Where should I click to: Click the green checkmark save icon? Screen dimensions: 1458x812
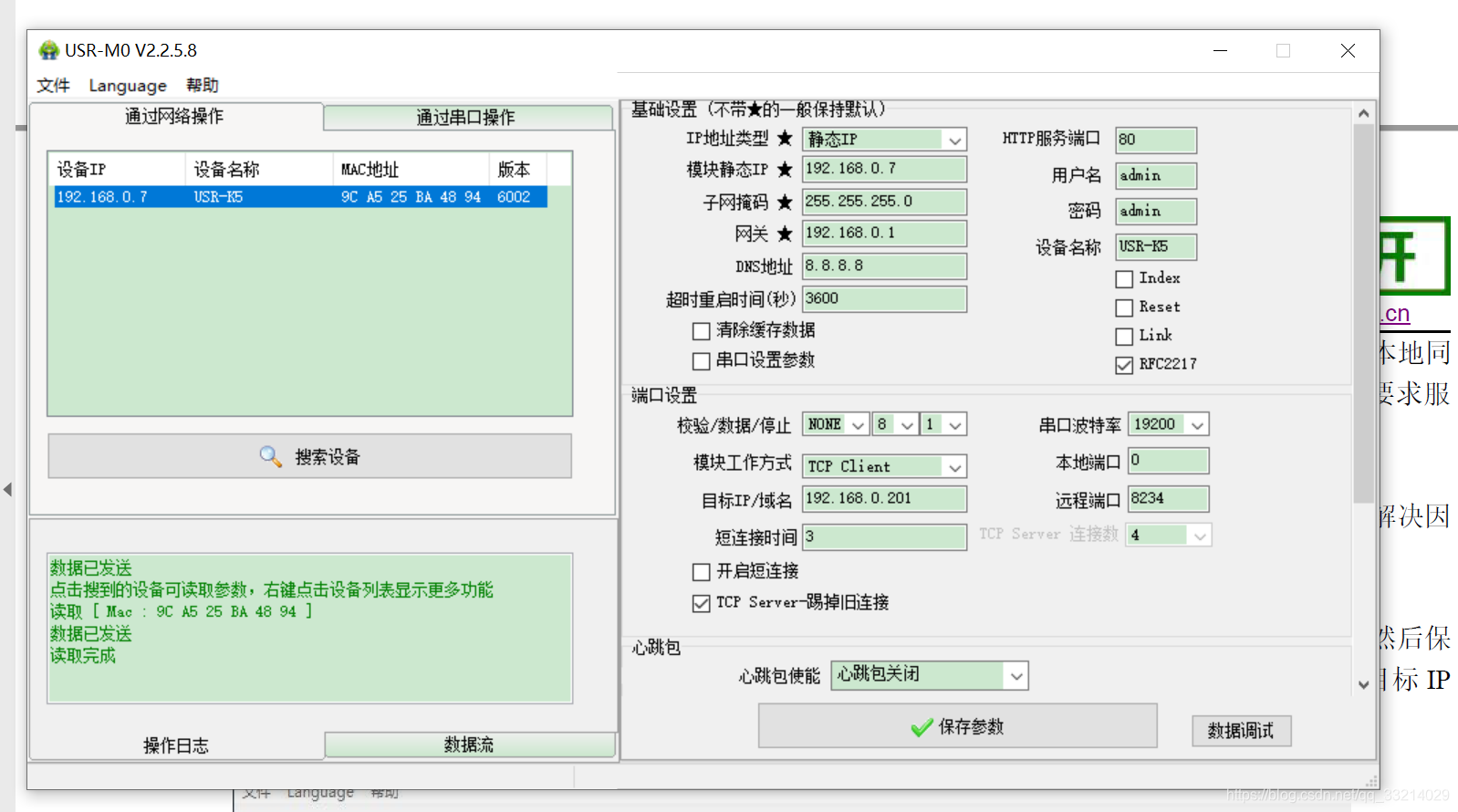point(922,727)
